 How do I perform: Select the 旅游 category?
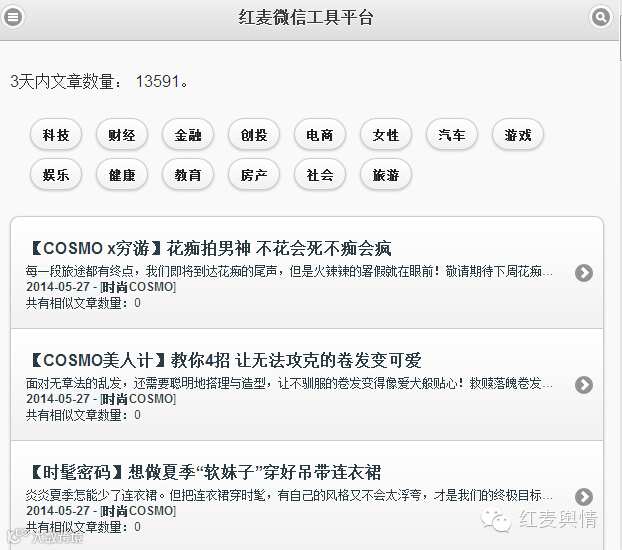[386, 175]
